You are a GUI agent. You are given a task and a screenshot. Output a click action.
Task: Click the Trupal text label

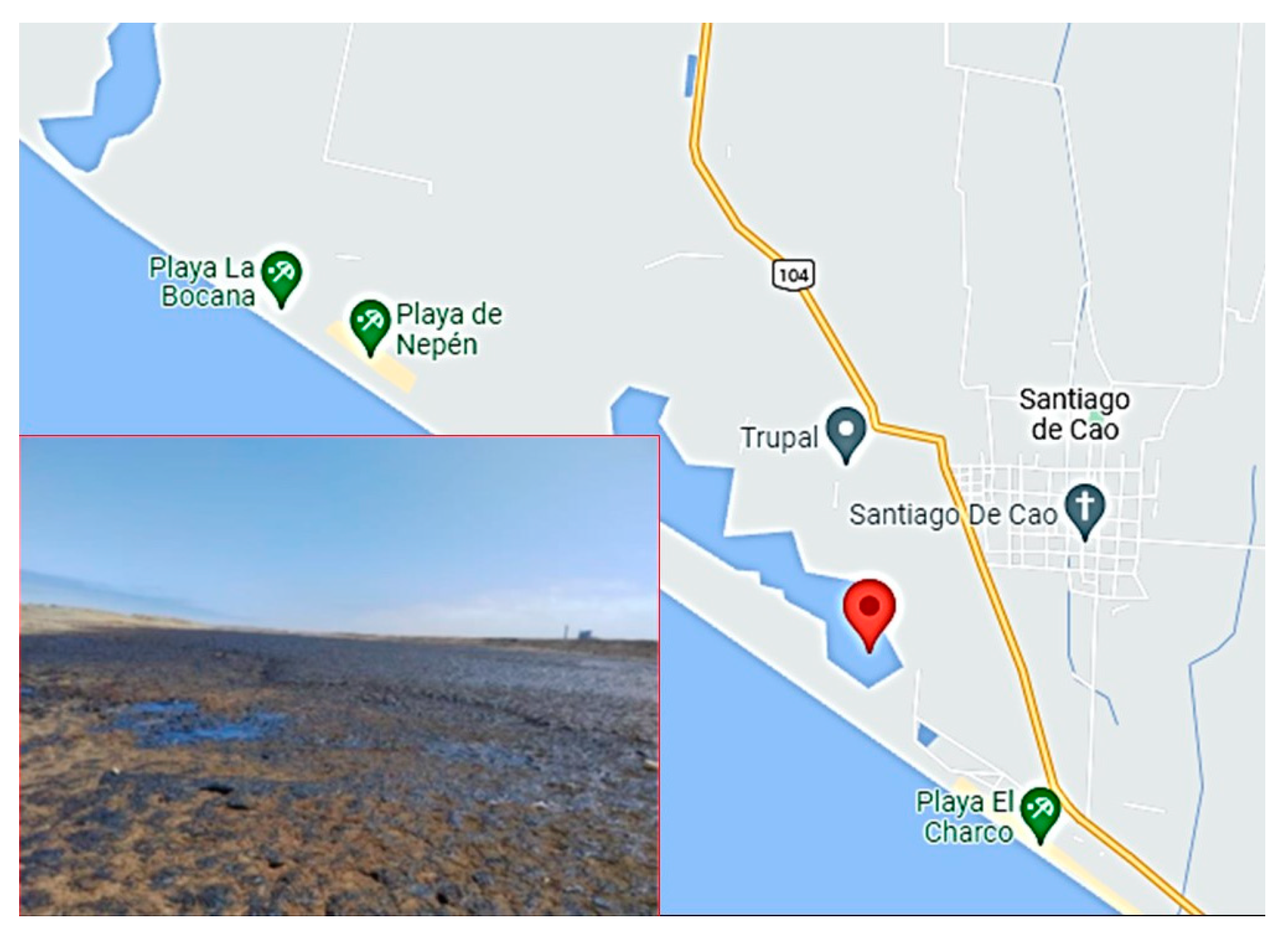tap(780, 438)
